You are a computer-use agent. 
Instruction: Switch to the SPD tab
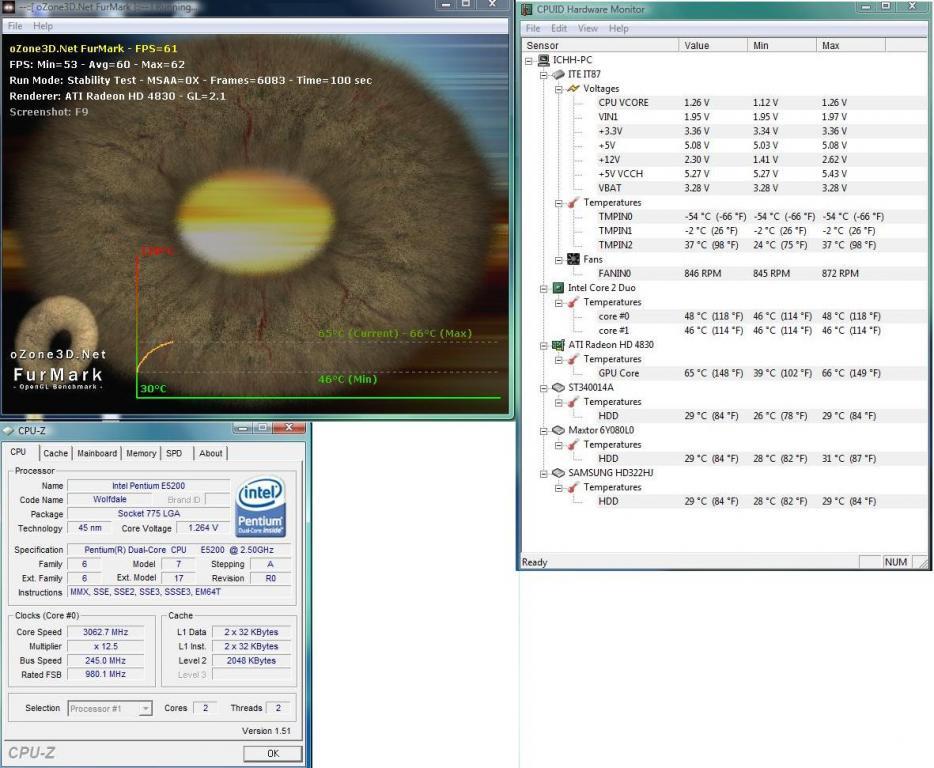(174, 453)
